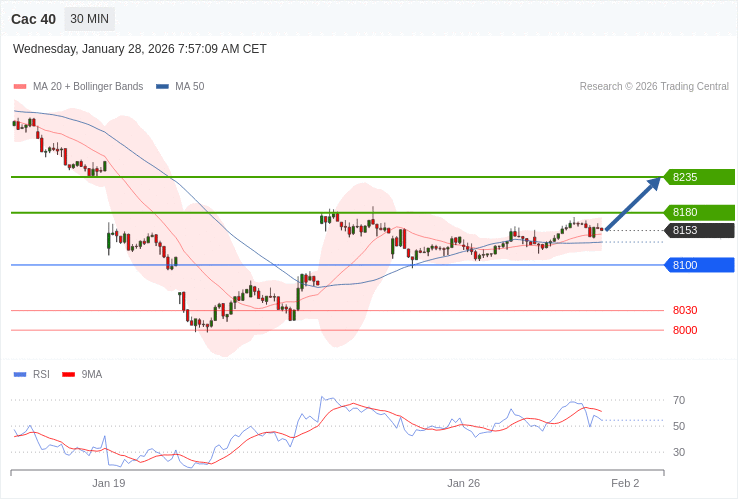Click the 9MA red legend swatch
738x500 pixels.
(x=69, y=375)
